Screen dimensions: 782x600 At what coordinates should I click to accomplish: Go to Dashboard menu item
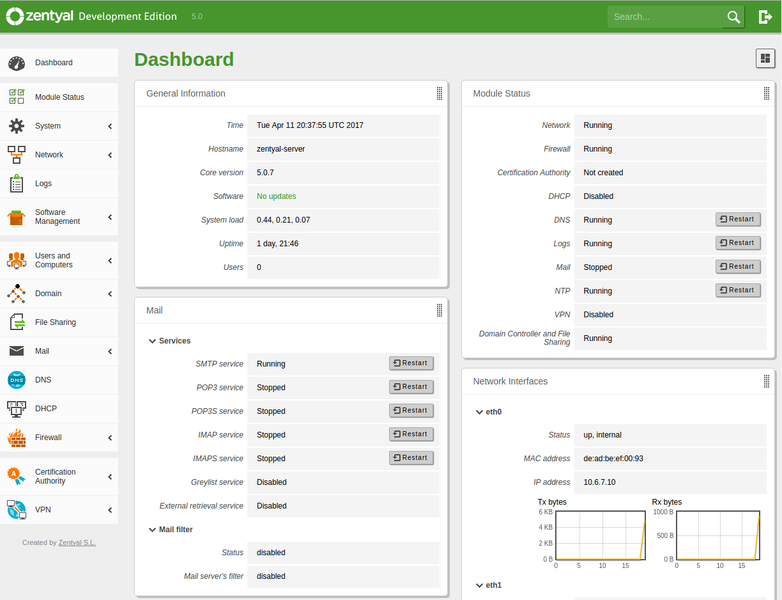(59, 63)
